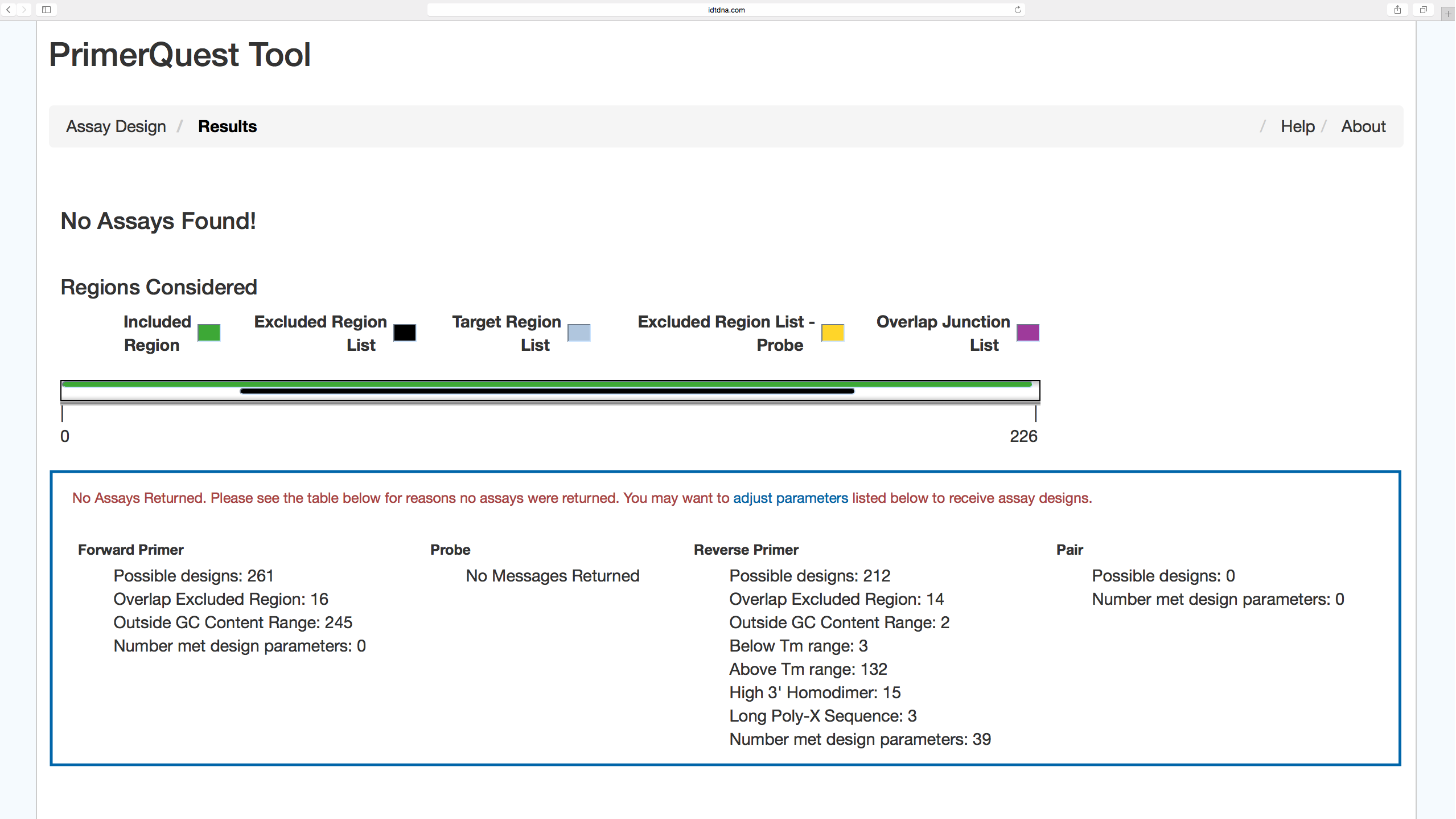Open the Help link
The image size is (1456, 819).
click(x=1297, y=126)
